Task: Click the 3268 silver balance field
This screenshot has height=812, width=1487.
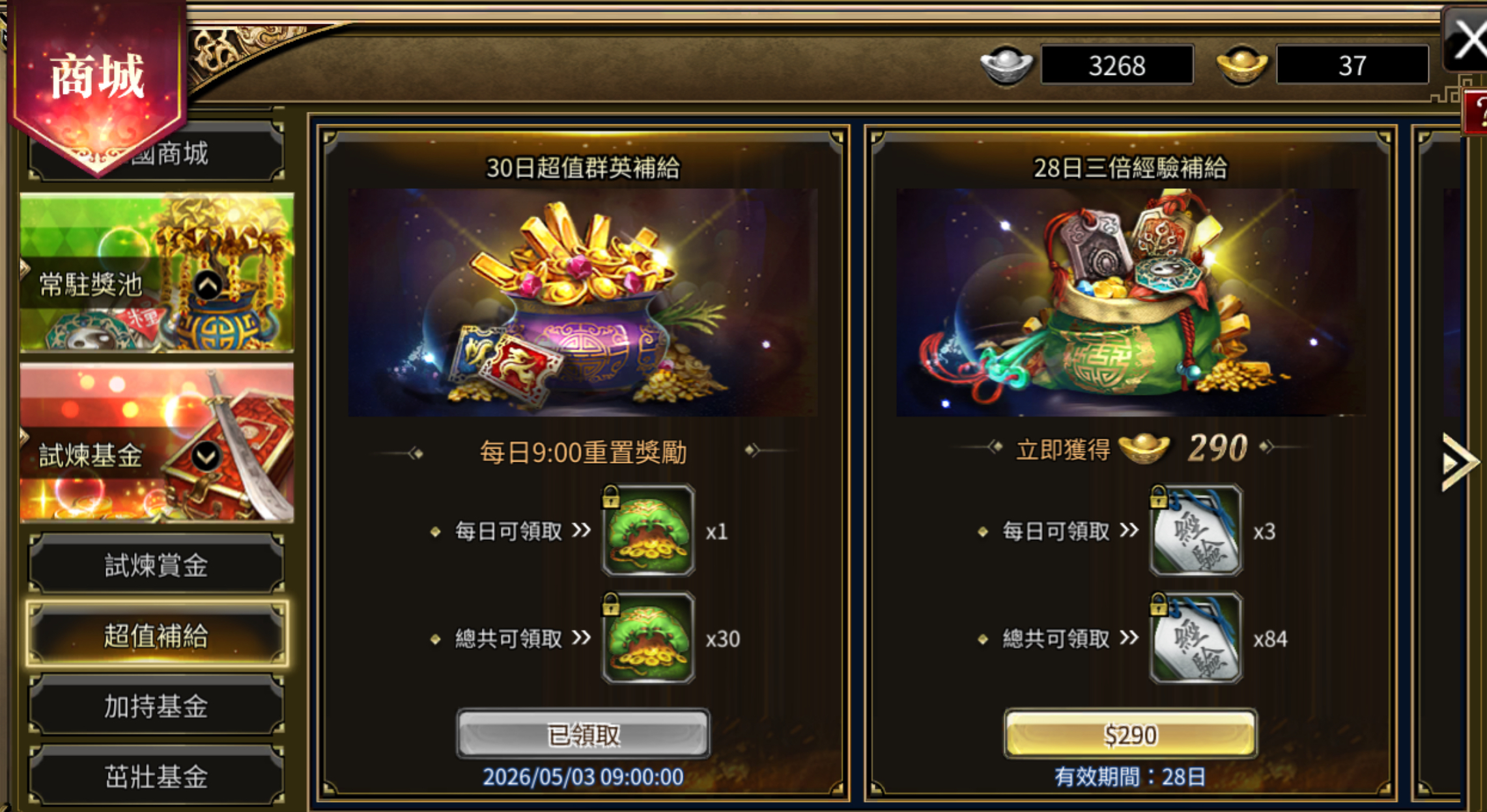Action: (x=1117, y=64)
